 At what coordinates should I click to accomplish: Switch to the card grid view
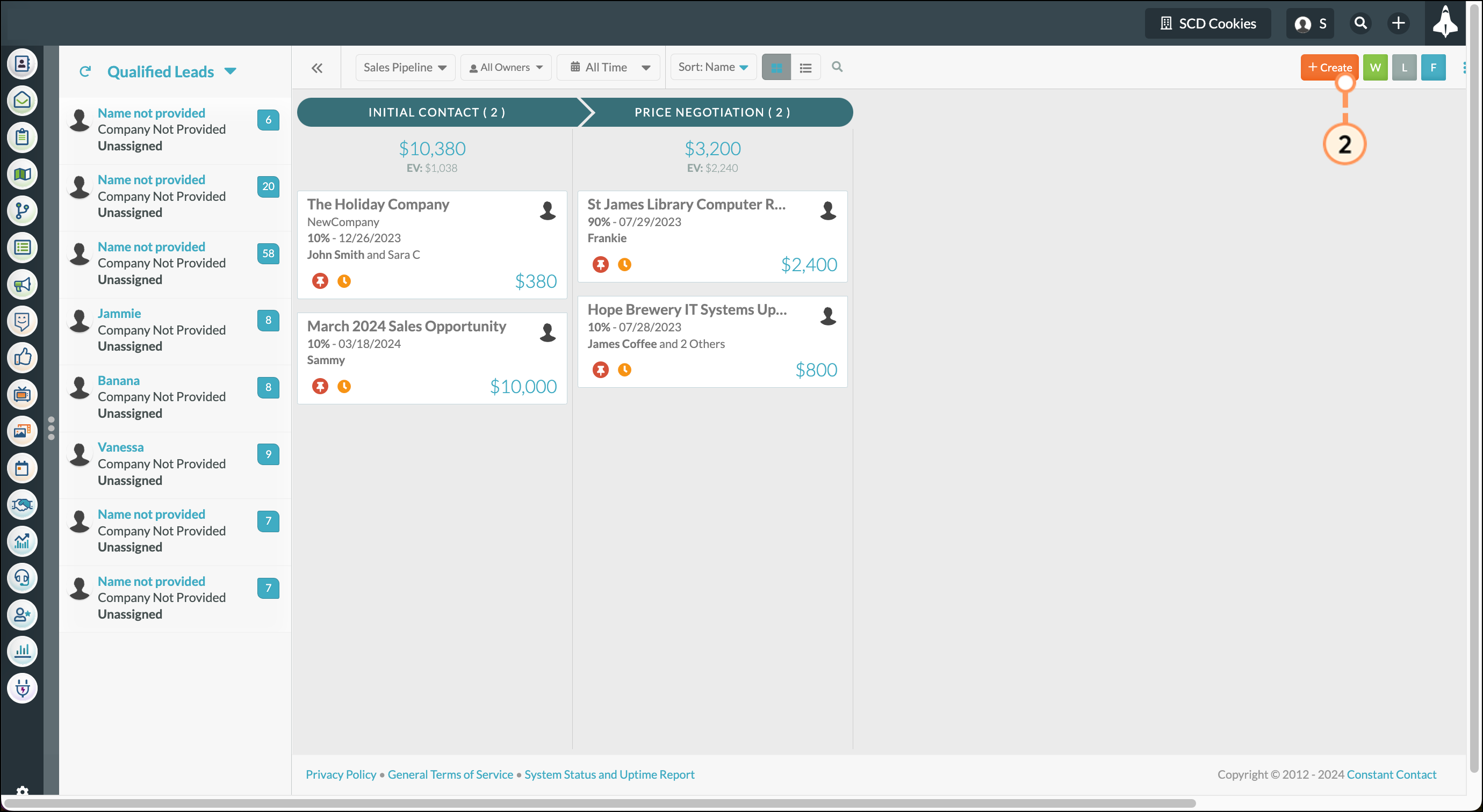coord(776,67)
